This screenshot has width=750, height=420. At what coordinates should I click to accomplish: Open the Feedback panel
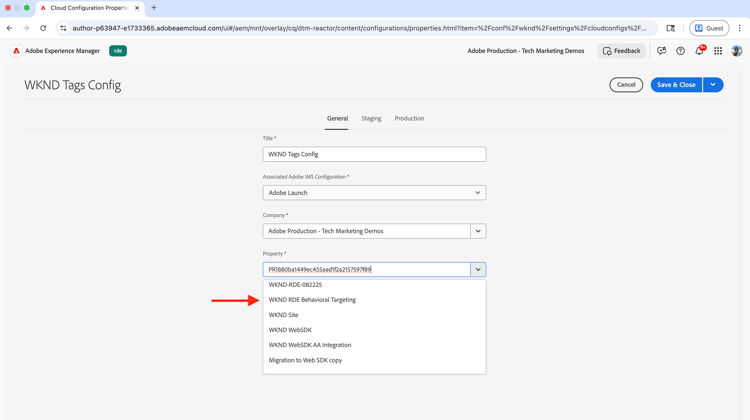point(621,51)
